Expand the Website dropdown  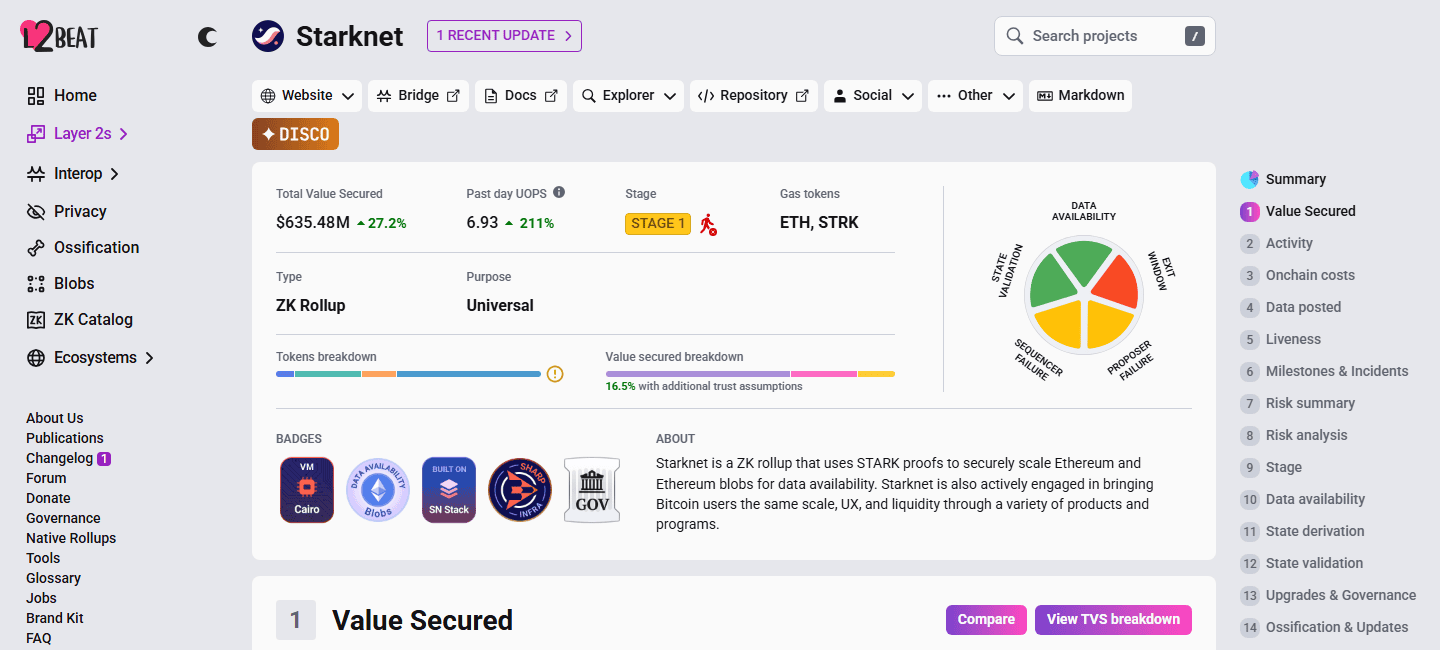pyautogui.click(x=308, y=96)
